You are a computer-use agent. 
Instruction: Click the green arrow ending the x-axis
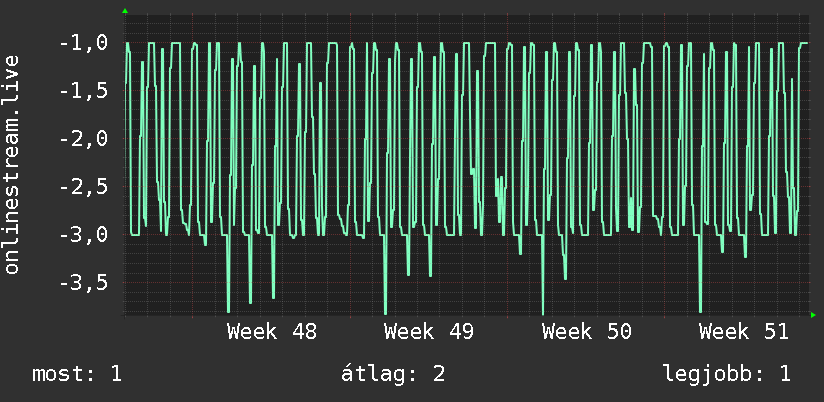pos(813,315)
